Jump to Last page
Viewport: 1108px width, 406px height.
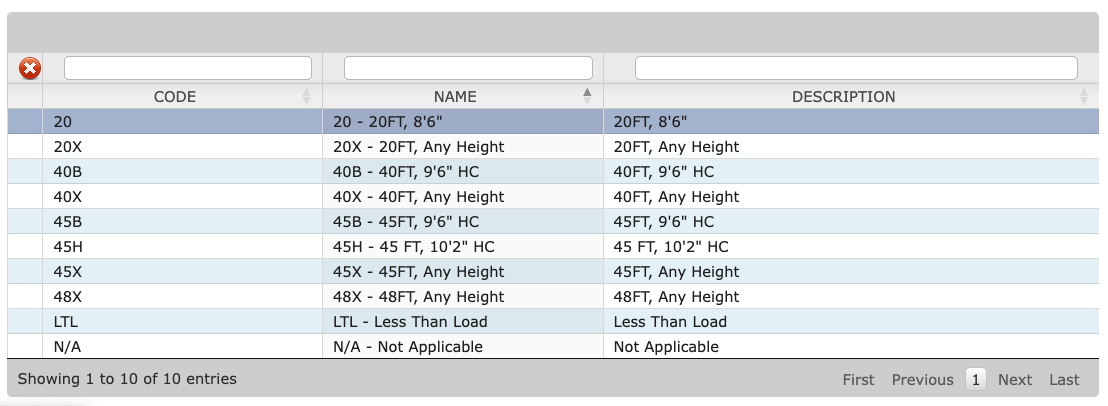[x=1064, y=380]
